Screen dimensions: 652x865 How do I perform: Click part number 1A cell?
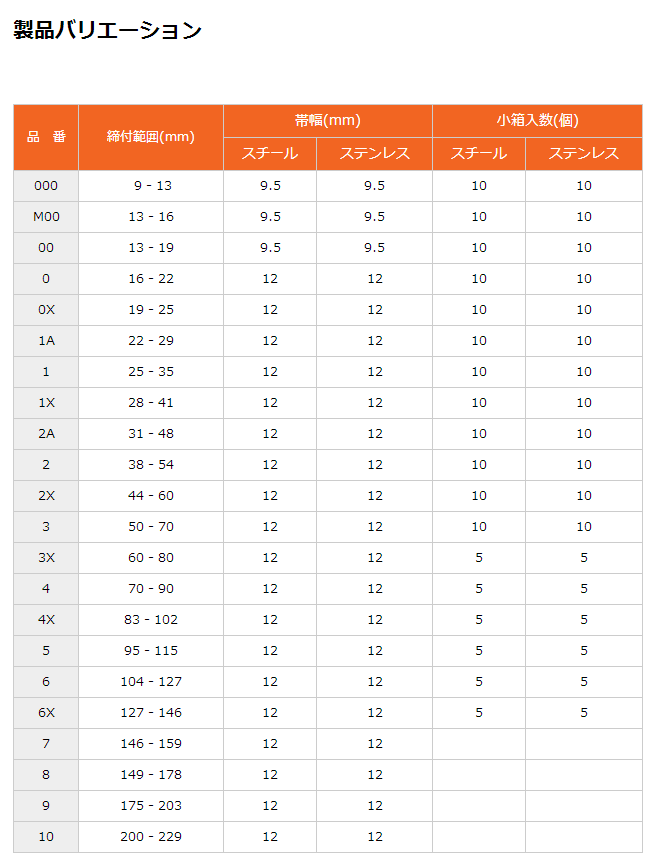tap(46, 341)
